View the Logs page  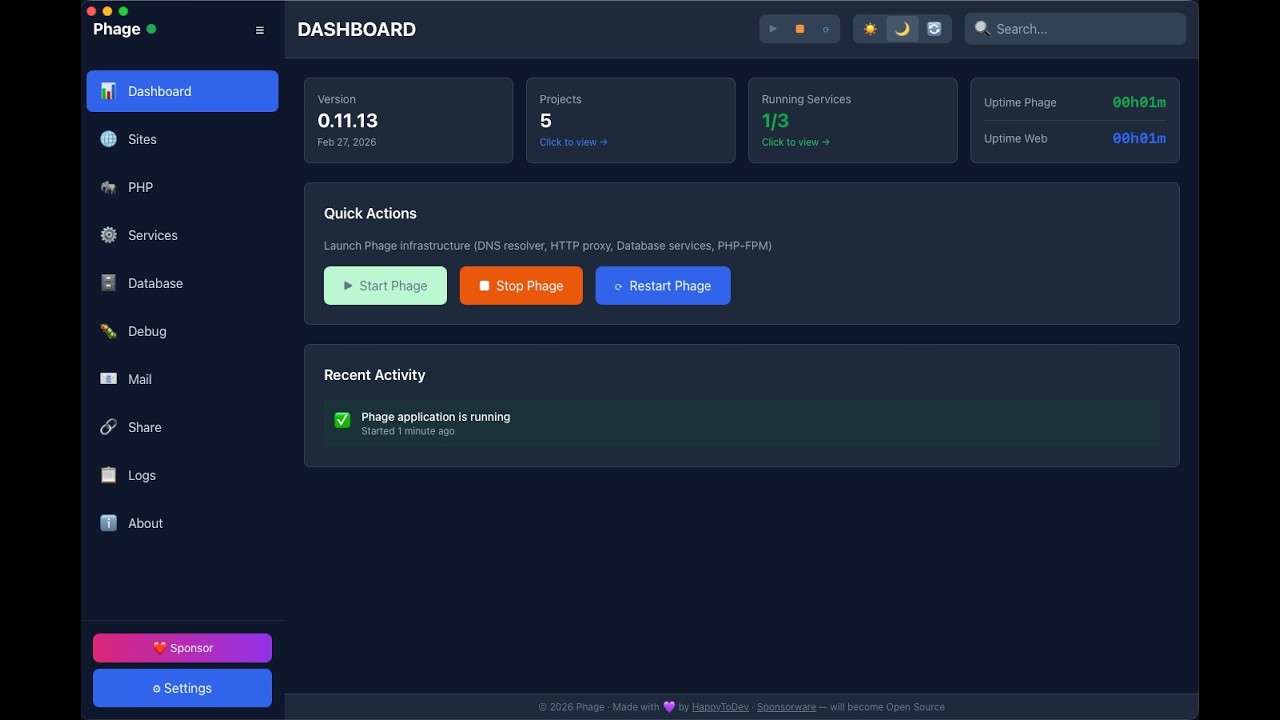pyautogui.click(x=182, y=475)
